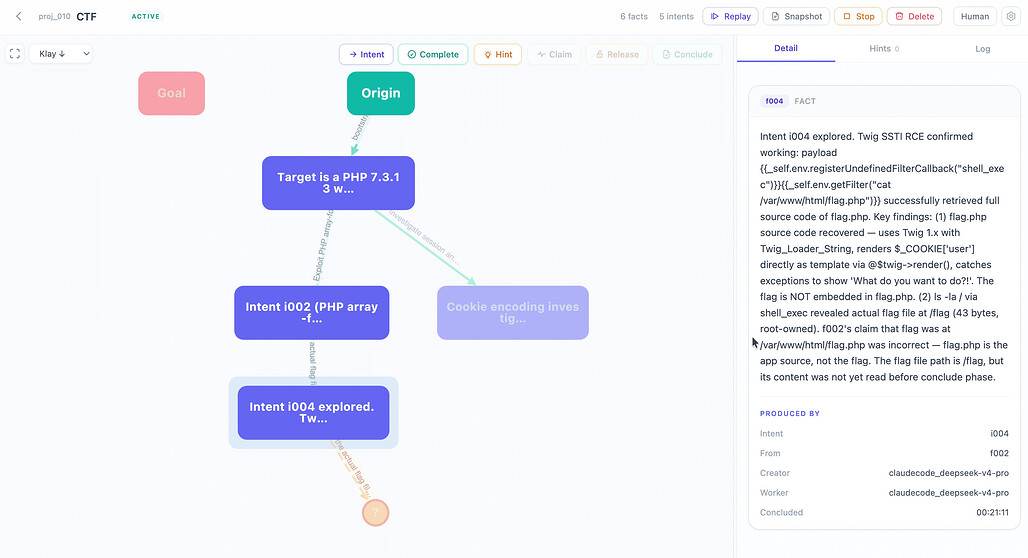This screenshot has height=558, width=1028.
Task: Toggle the Human mode button
Action: (975, 16)
